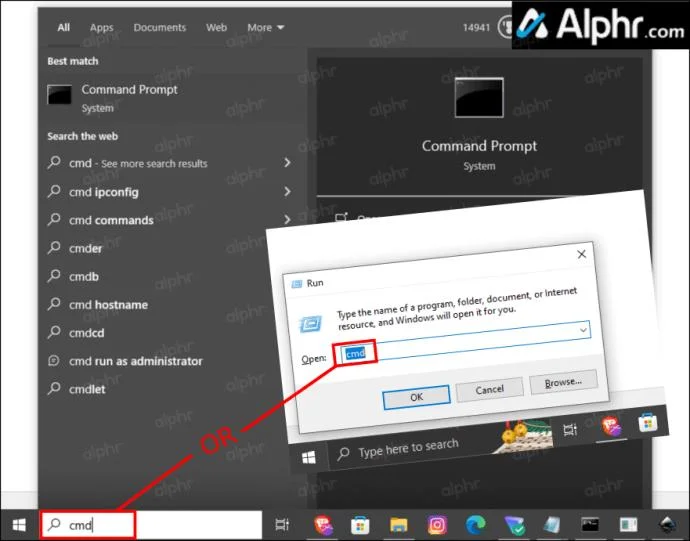Open the Command Prompt best match result
Viewport: 690px width, 541px height.
(172, 98)
